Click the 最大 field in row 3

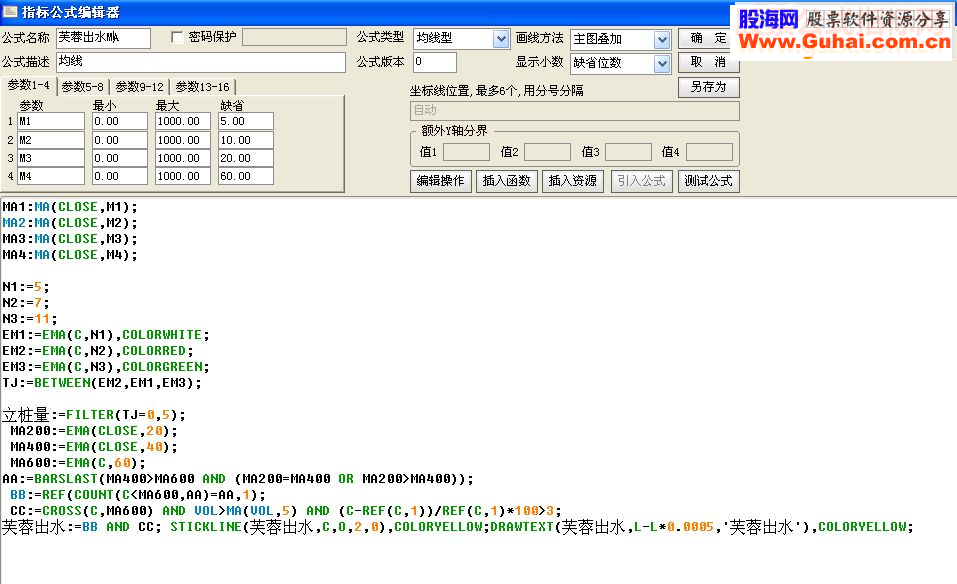click(182, 158)
